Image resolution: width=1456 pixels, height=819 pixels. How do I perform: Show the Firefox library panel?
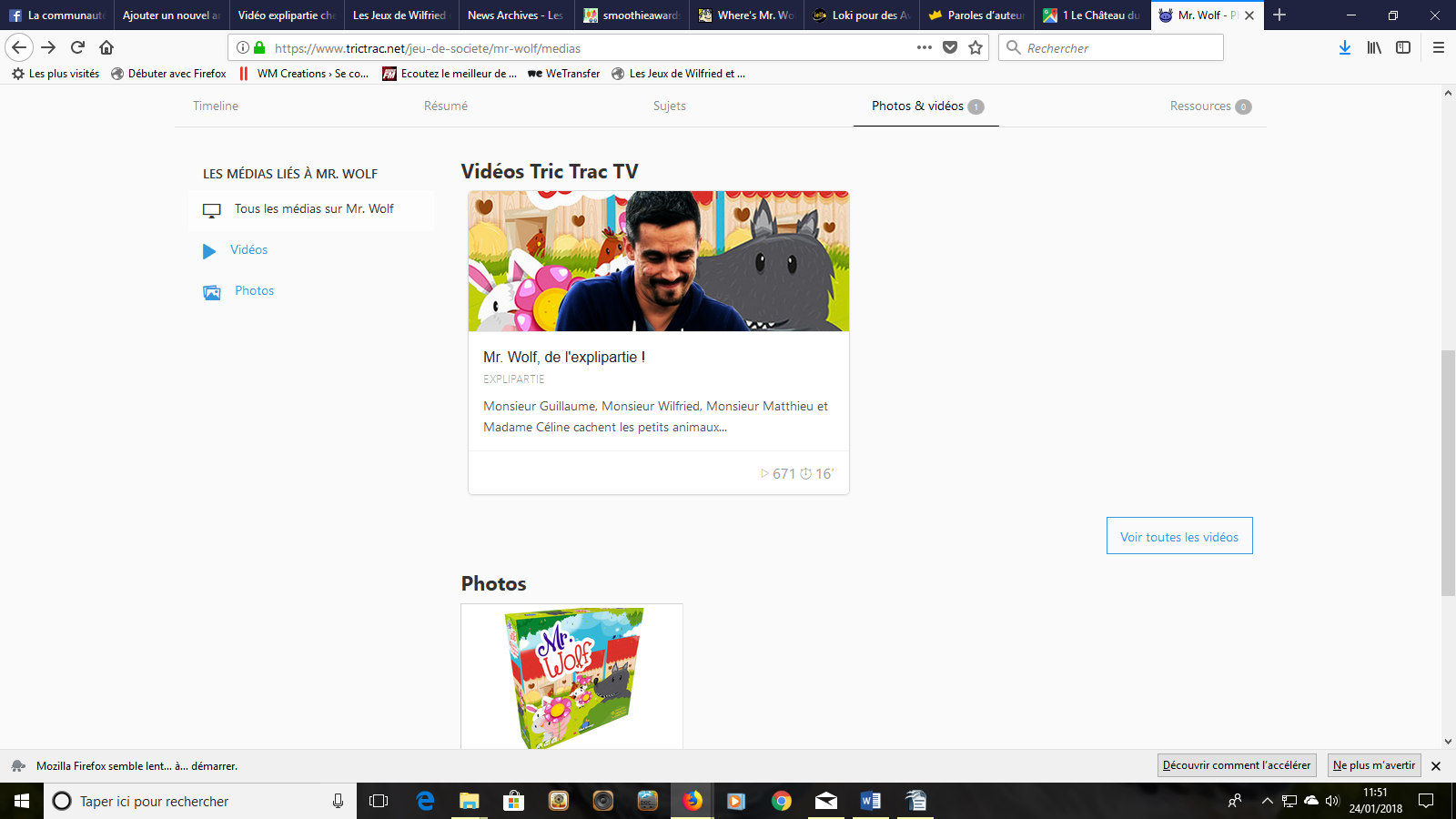(x=1374, y=47)
